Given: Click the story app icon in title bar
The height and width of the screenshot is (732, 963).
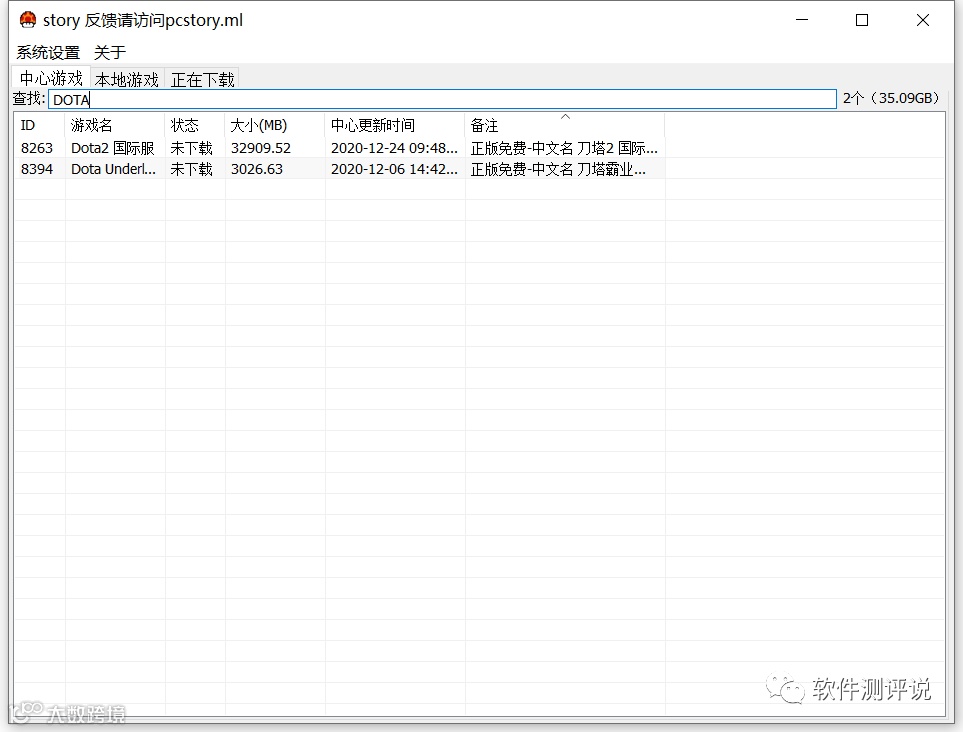Looking at the screenshot, I should (28, 20).
